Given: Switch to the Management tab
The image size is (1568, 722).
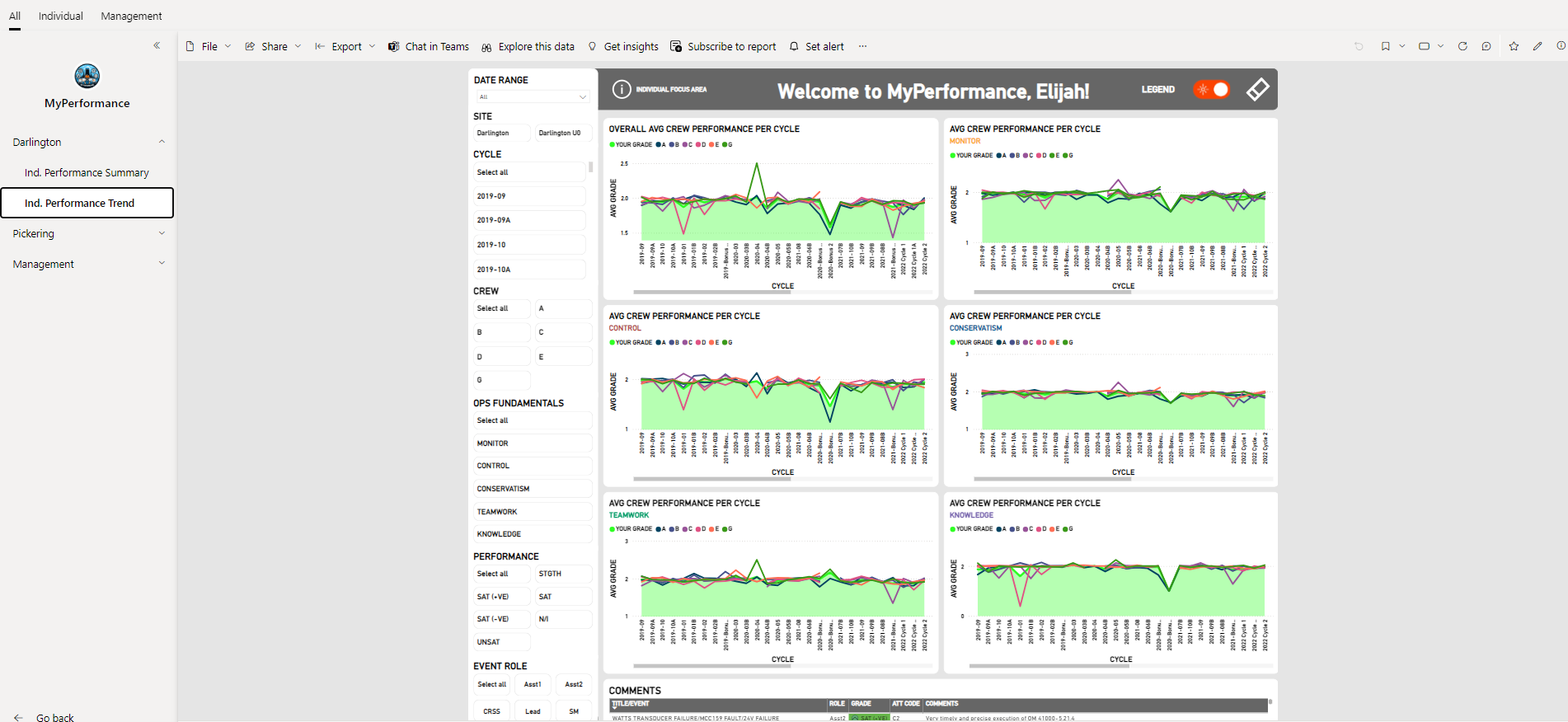Looking at the screenshot, I should [x=131, y=16].
